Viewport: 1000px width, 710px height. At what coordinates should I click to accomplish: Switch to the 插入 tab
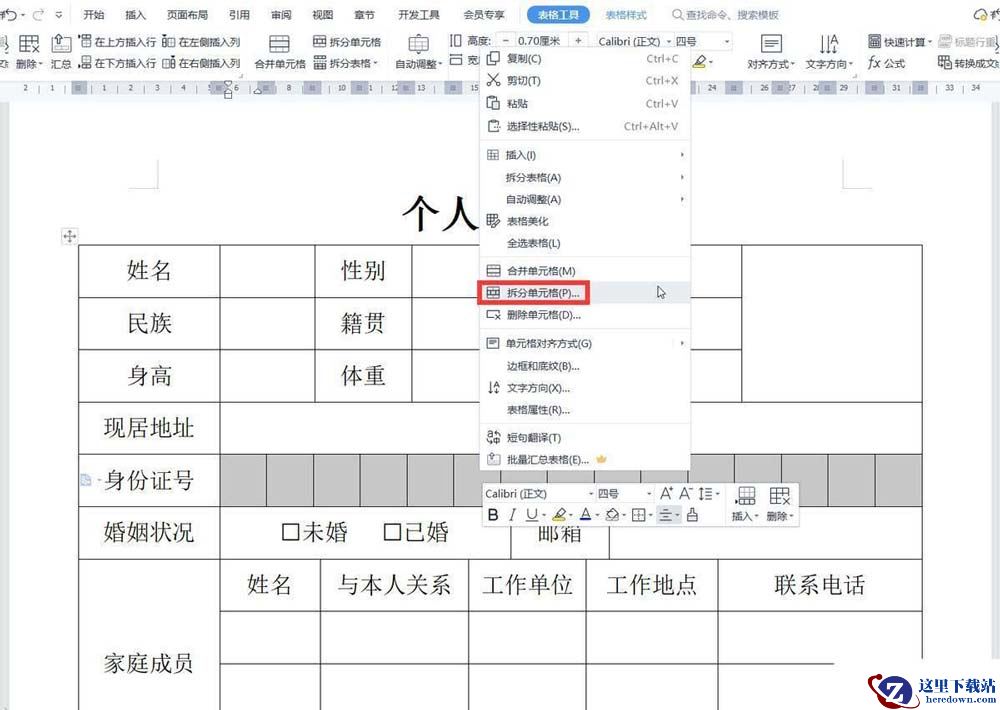tap(135, 15)
